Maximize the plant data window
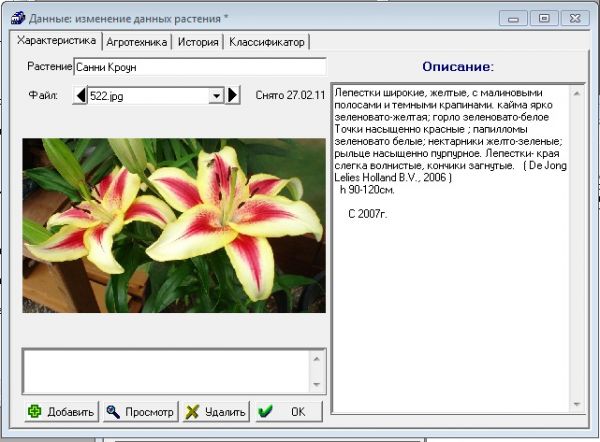 (544, 18)
